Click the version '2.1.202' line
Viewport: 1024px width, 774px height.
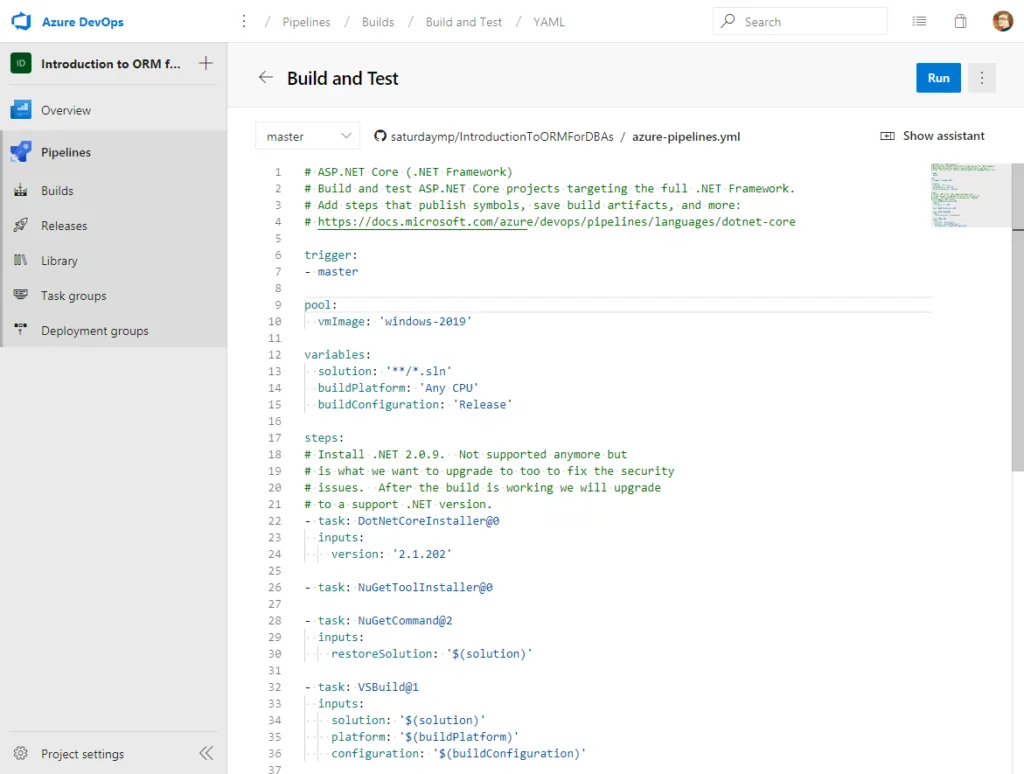[x=391, y=554]
